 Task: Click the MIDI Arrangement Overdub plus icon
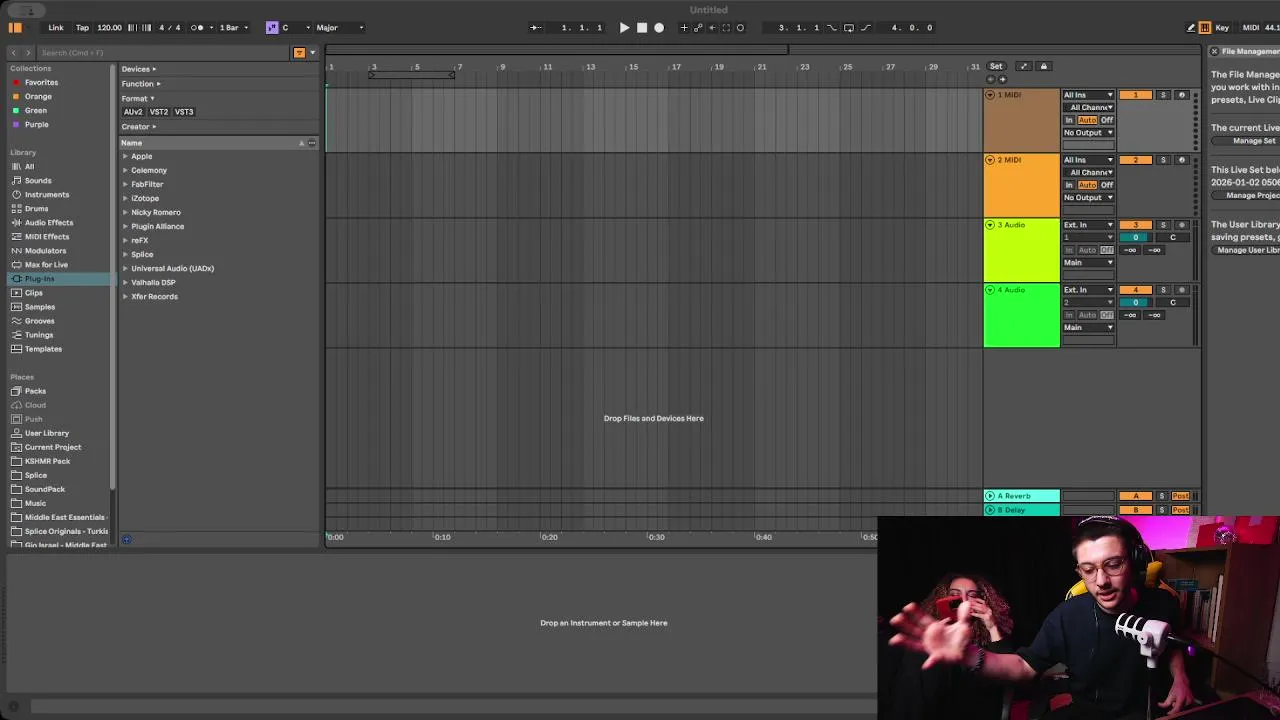[684, 28]
